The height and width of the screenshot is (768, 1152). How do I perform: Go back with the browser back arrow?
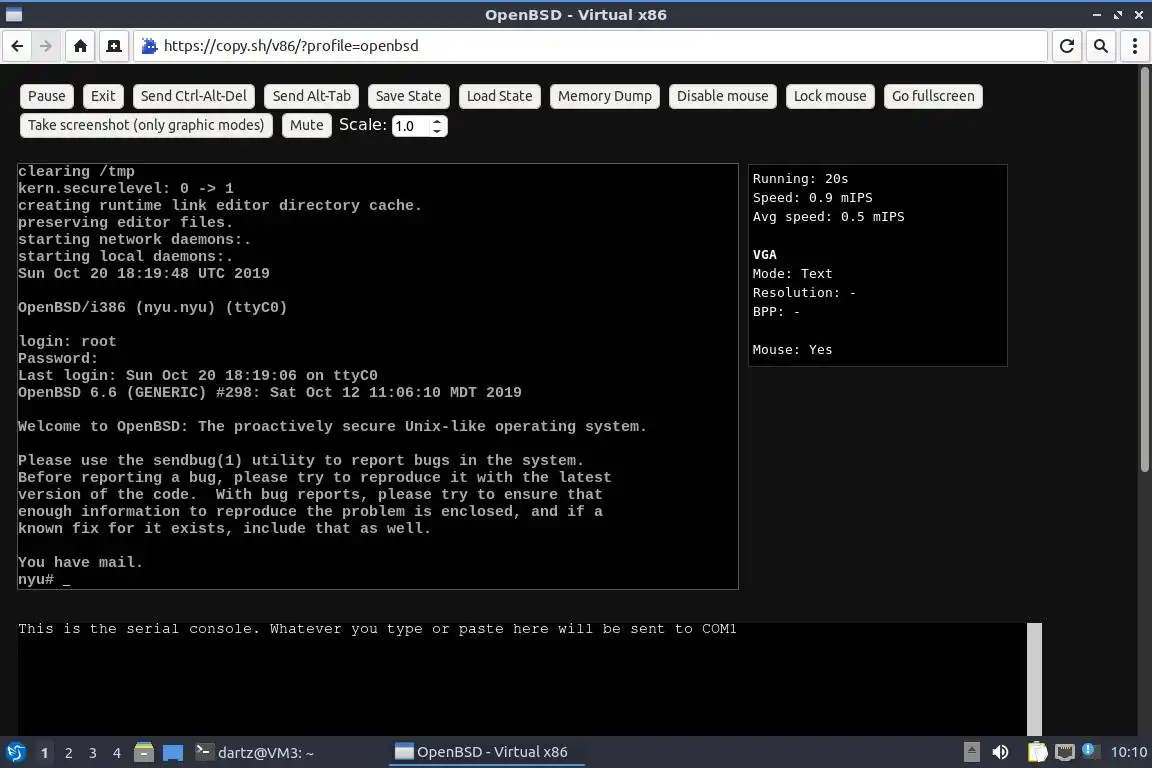18,46
